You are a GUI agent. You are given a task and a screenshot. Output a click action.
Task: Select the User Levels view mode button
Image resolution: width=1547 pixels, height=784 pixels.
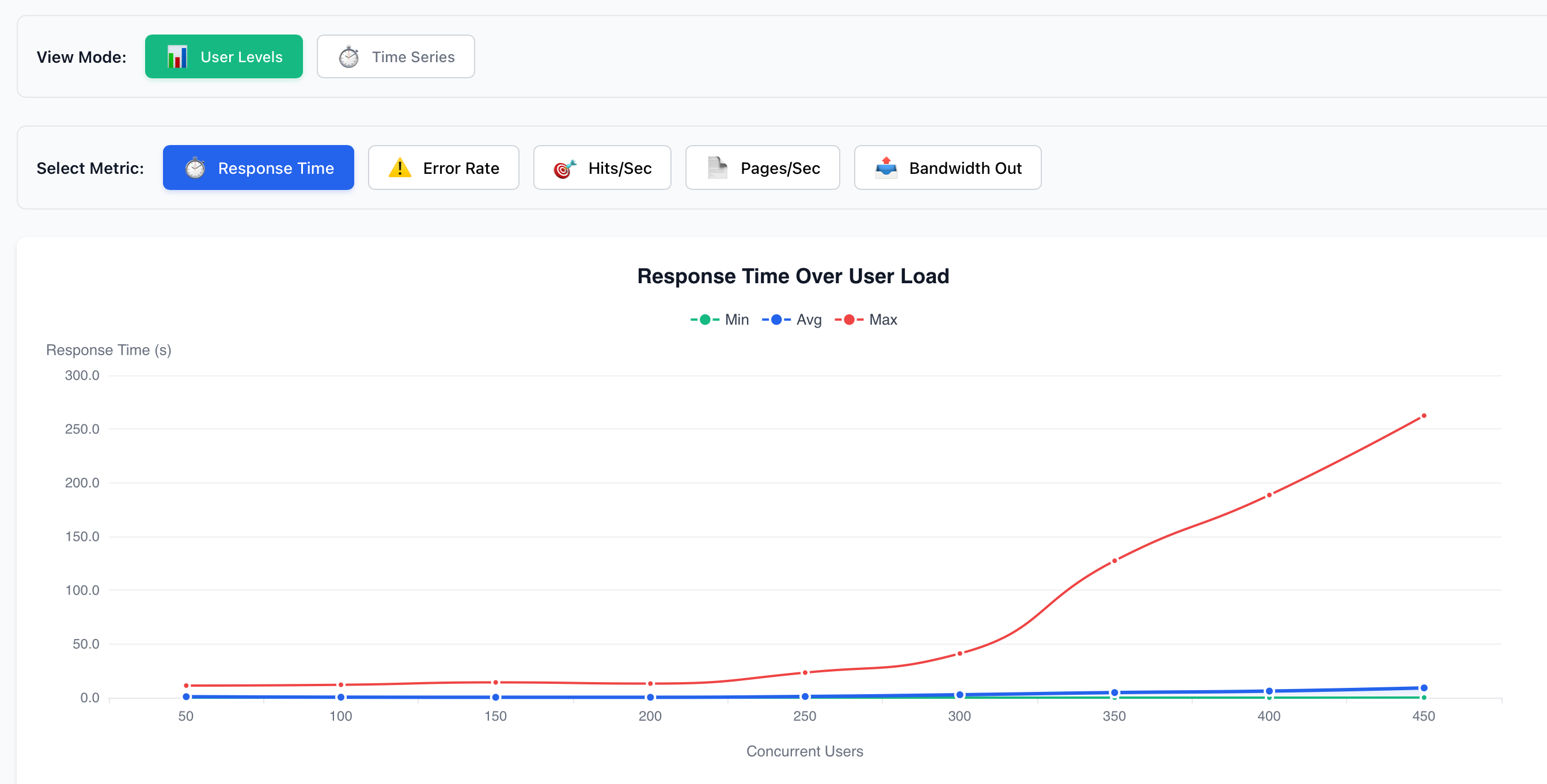[223, 56]
